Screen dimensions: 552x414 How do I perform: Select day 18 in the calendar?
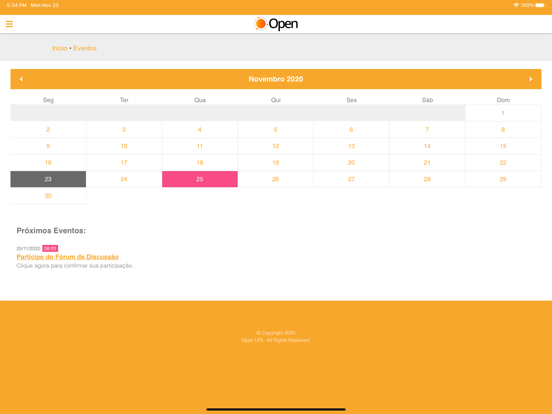(200, 163)
